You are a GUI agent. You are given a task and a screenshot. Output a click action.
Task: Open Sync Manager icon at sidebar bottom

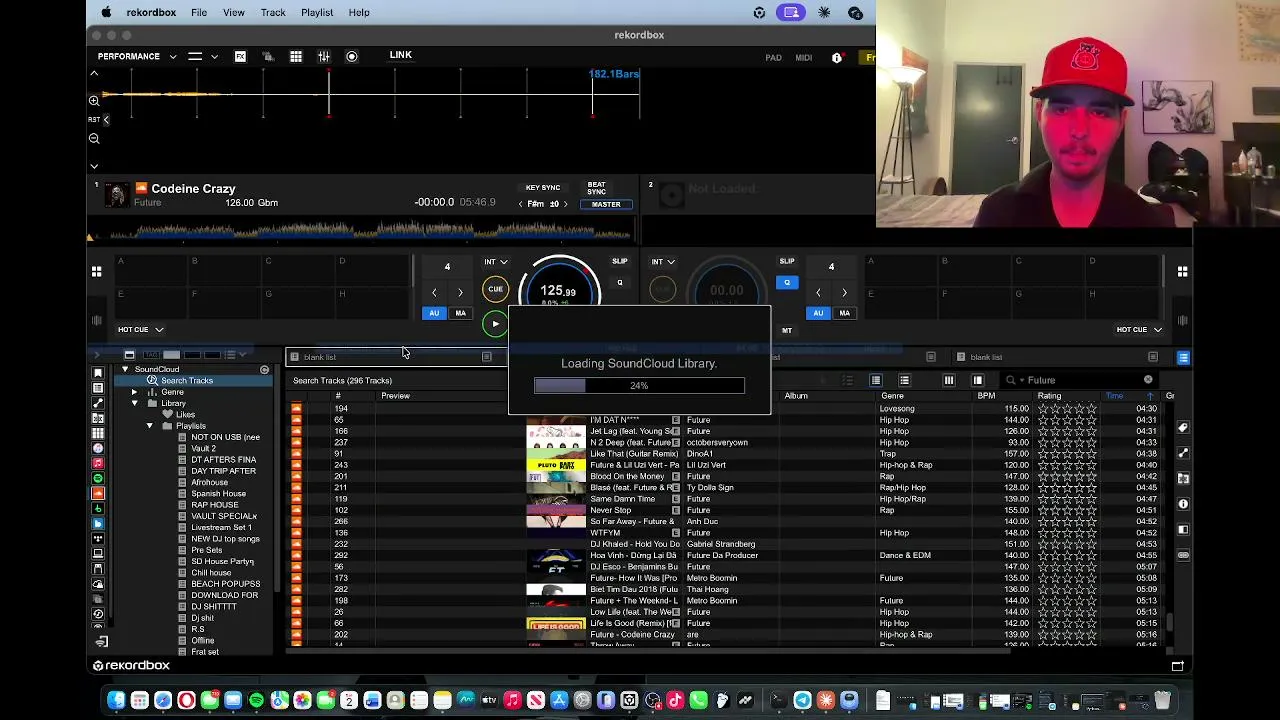(x=101, y=642)
